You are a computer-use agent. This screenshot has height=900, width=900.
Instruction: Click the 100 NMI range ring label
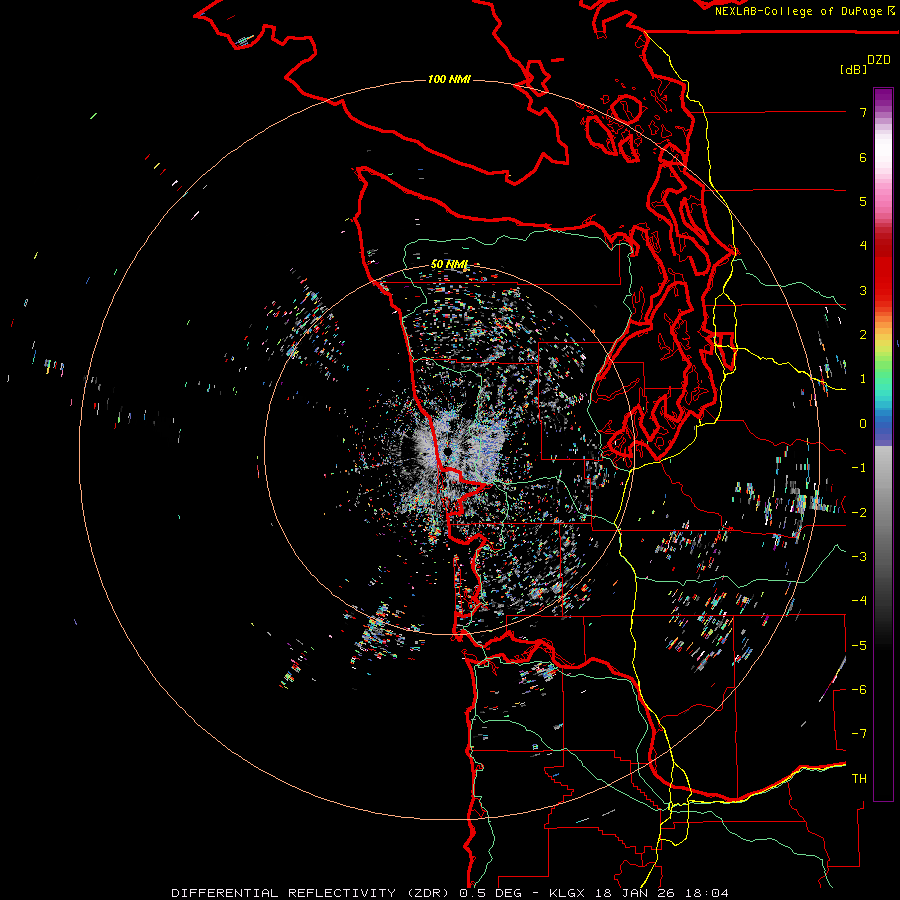(449, 79)
